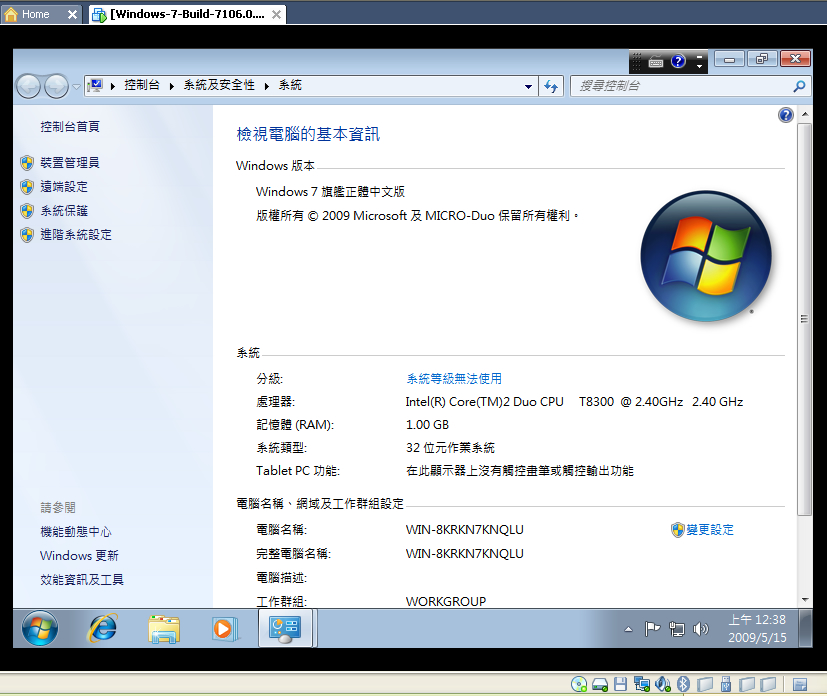The height and width of the screenshot is (696, 827).
Task: Click the WORKGROUP text
Action: [446, 601]
